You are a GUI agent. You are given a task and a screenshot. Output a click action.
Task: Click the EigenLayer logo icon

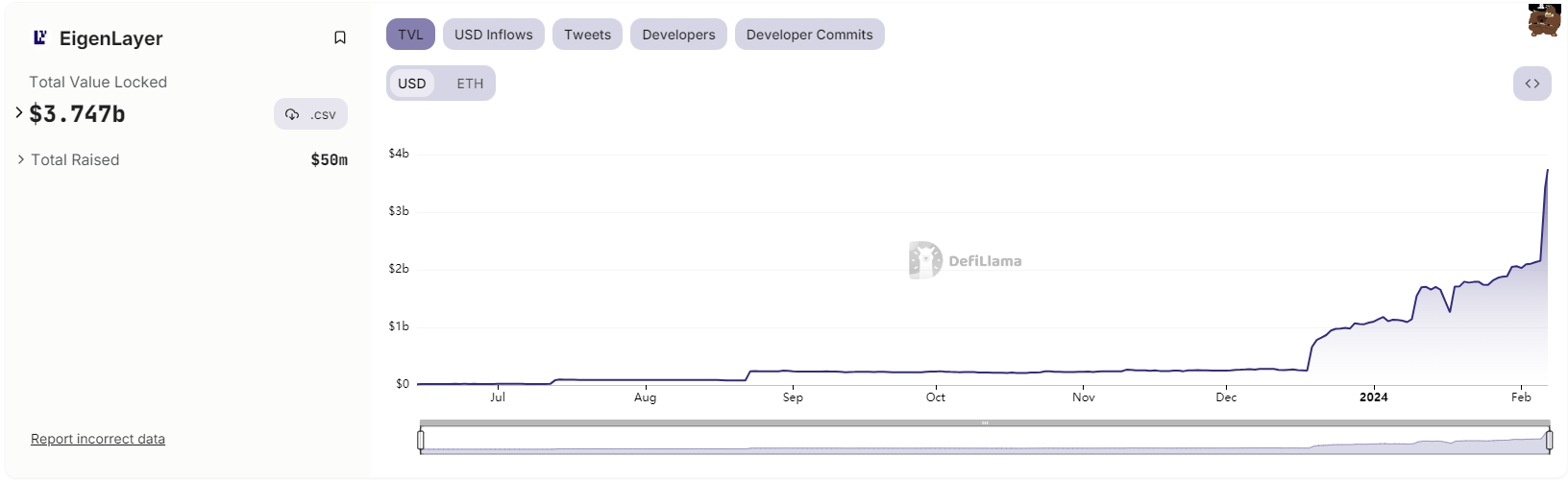39,37
